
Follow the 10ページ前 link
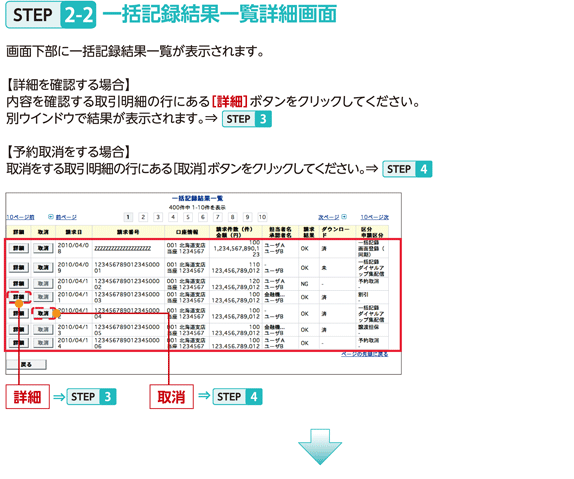(x=20, y=217)
